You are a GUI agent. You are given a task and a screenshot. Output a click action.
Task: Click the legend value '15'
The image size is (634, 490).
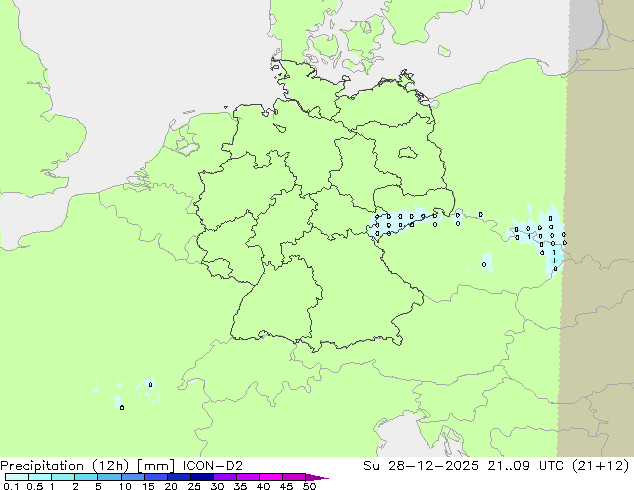point(148,486)
